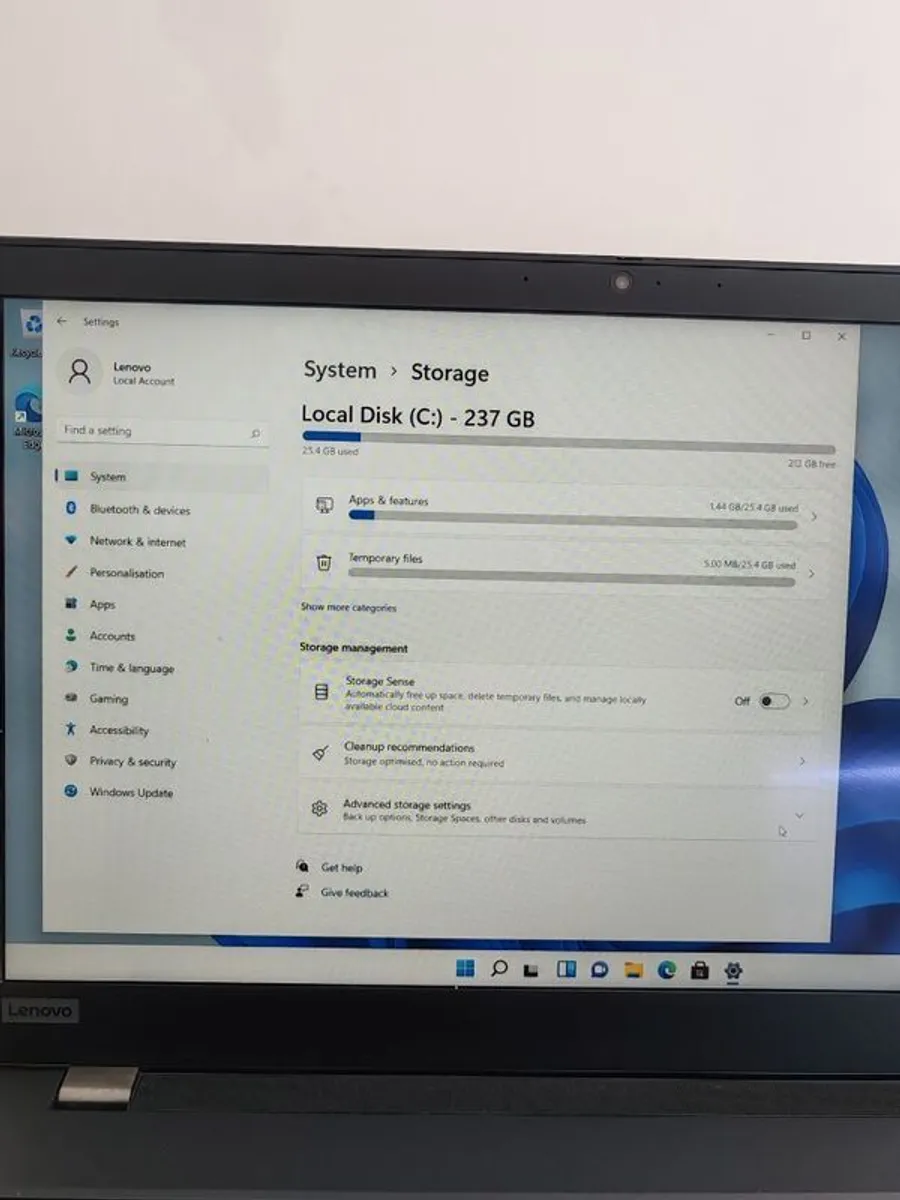Click the Settings gear on taskbar

pos(734,970)
